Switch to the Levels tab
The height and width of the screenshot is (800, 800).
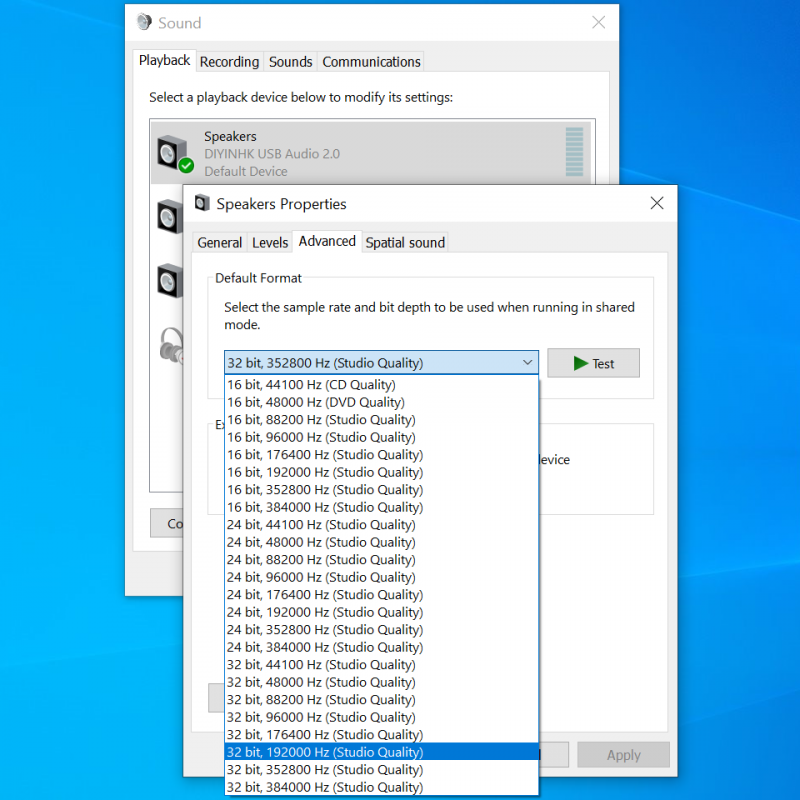[x=270, y=242]
